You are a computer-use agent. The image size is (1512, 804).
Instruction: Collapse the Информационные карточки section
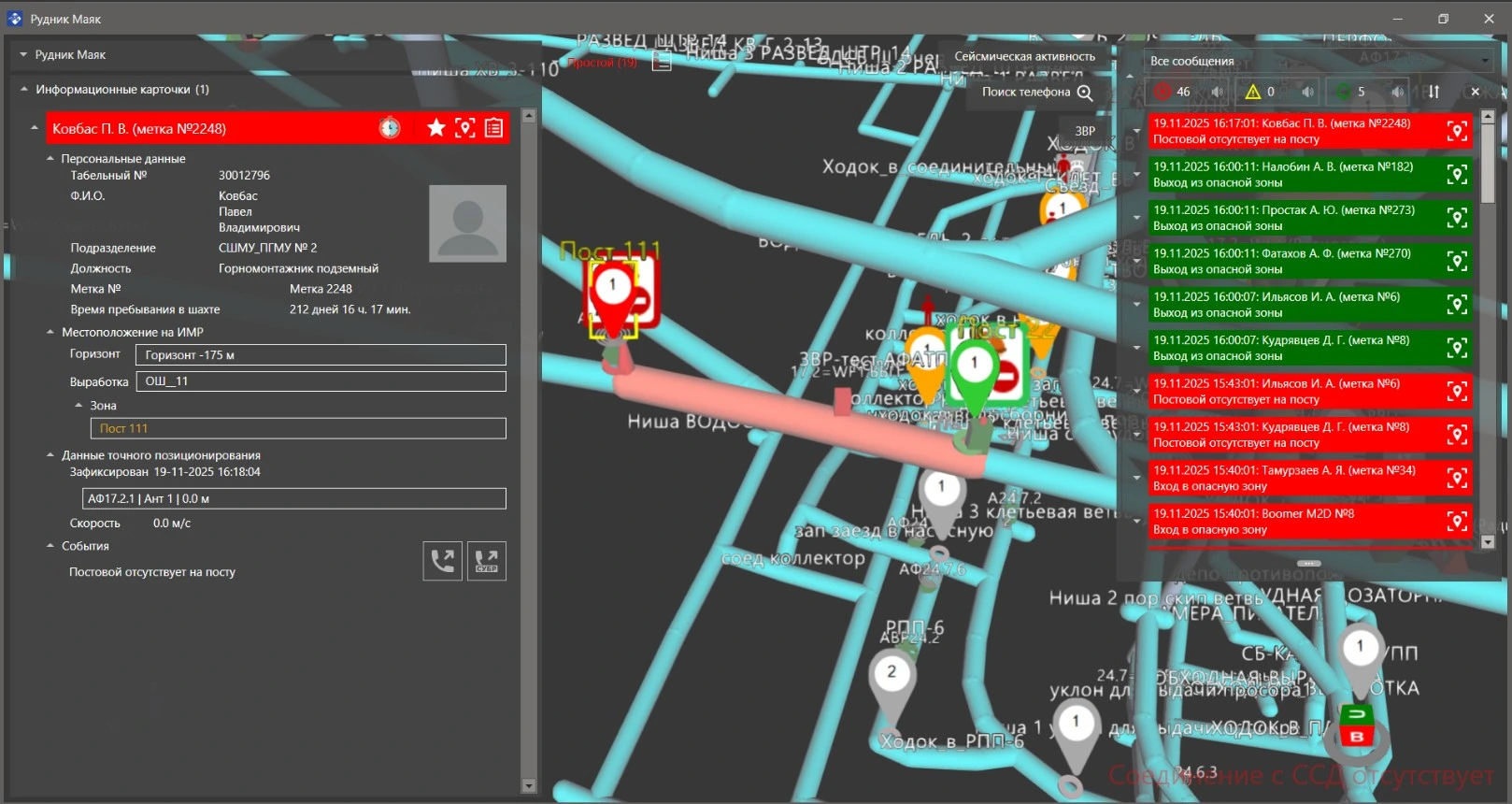point(24,90)
